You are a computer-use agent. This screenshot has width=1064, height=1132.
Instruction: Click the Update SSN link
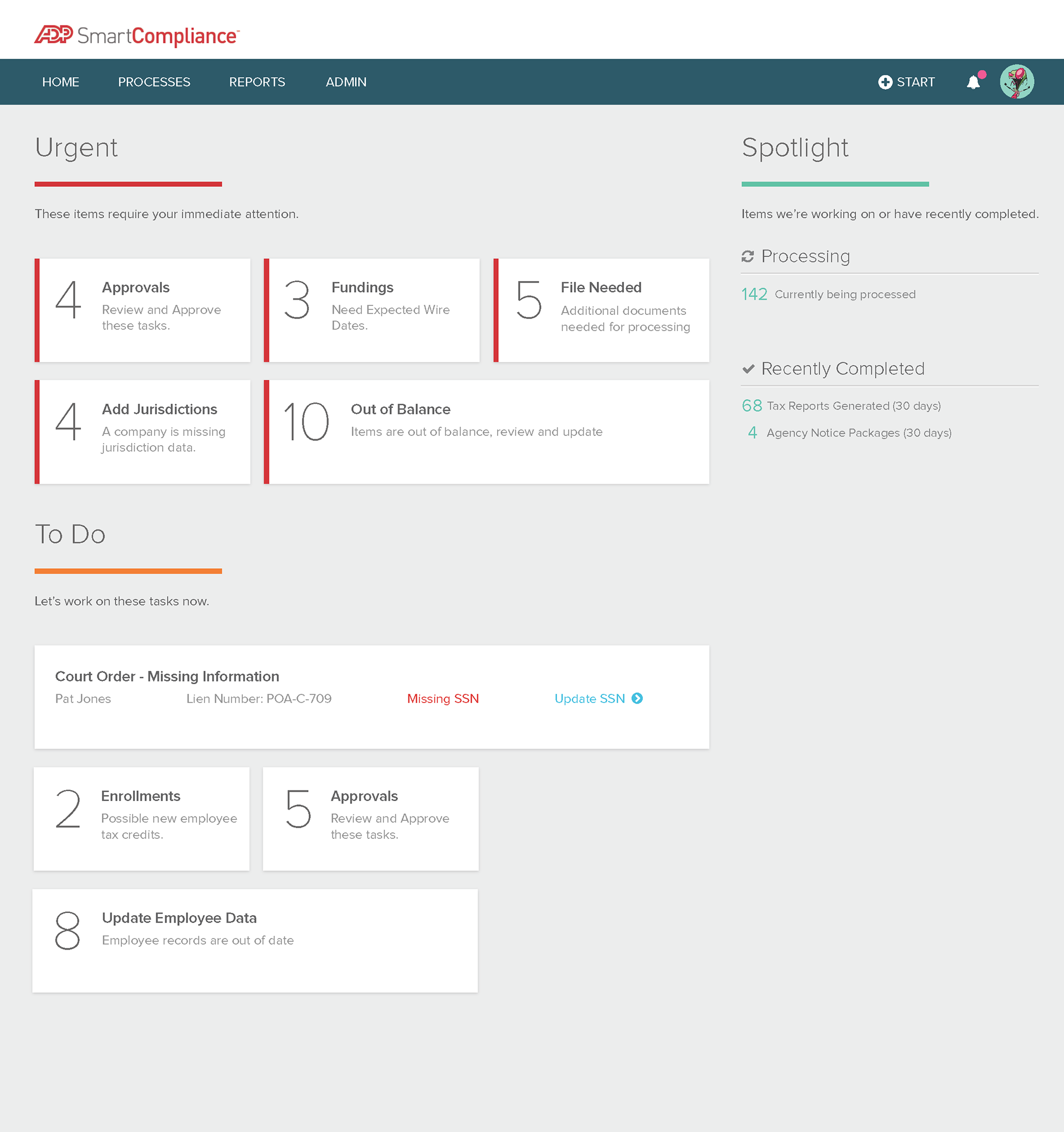click(x=590, y=698)
